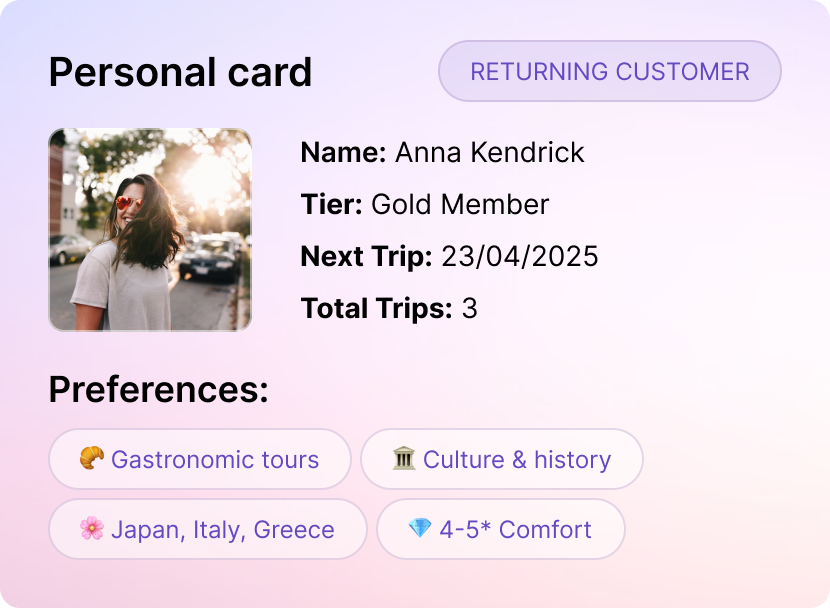Select the name Anna Kendrick
Viewport: 830px width, 608px height.
click(x=489, y=153)
